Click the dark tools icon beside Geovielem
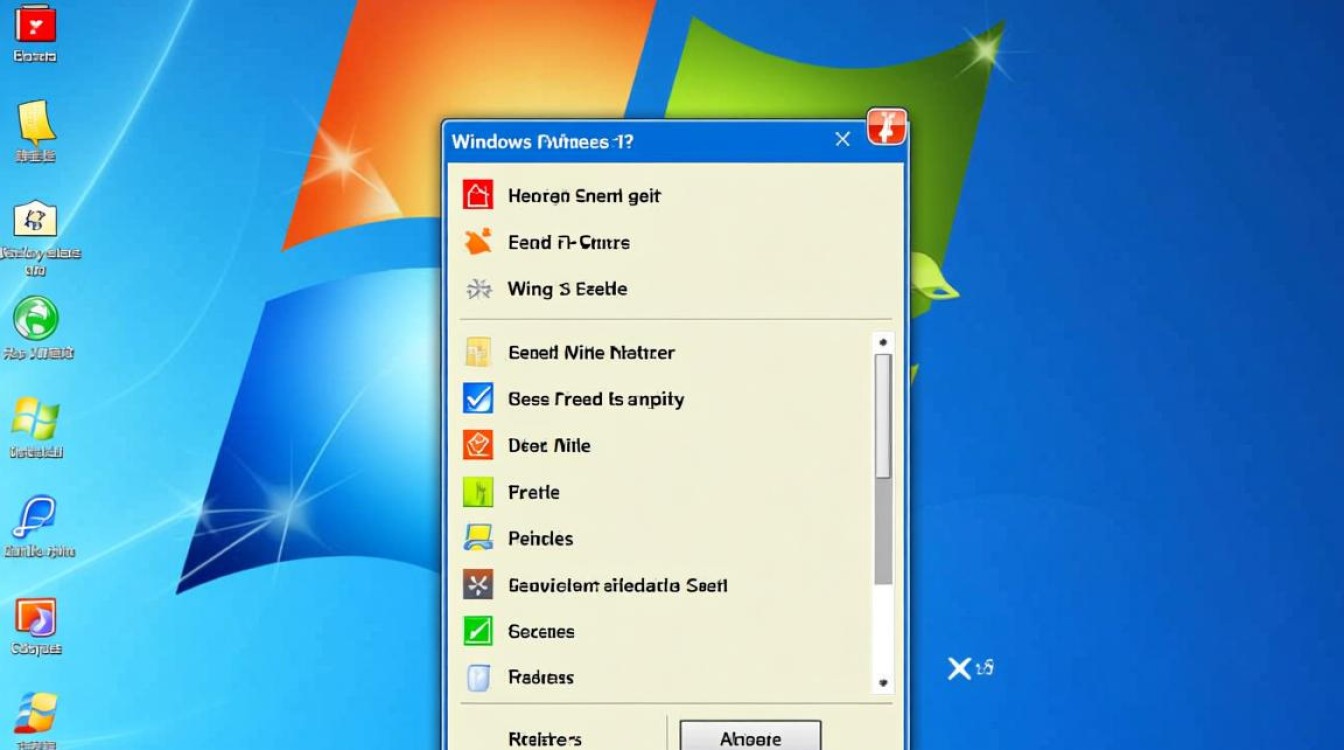 pyautogui.click(x=478, y=585)
